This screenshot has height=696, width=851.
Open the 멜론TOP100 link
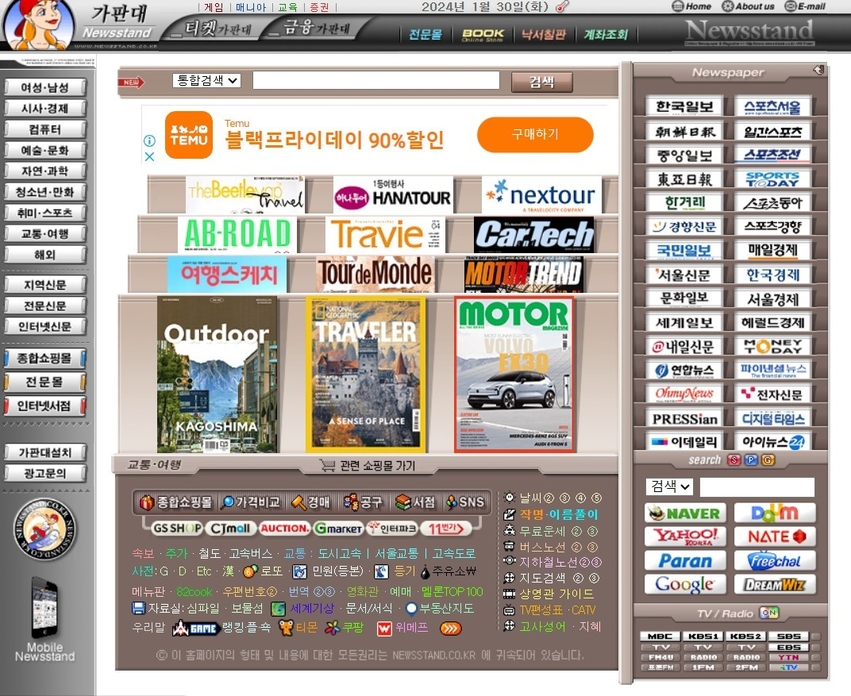click(452, 592)
